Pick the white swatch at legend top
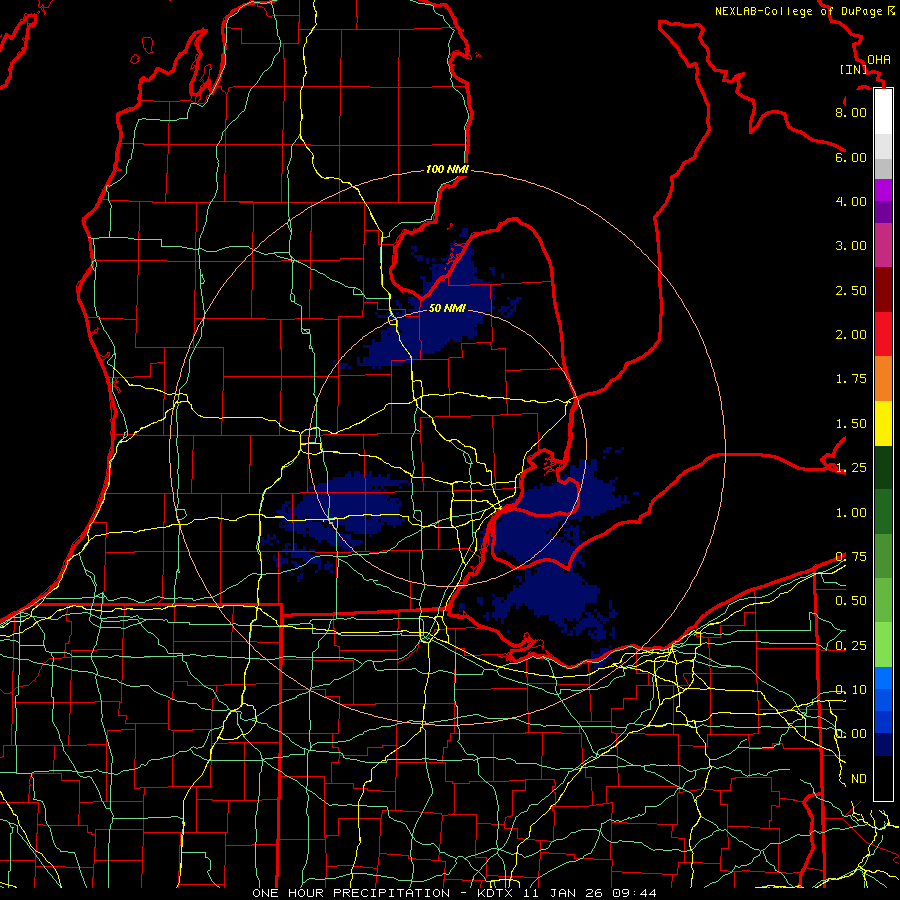900x900 pixels. (x=883, y=111)
